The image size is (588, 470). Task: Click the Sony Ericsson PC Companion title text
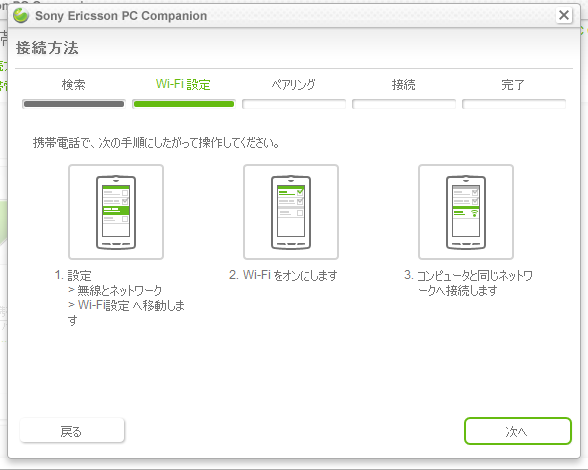tap(121, 16)
